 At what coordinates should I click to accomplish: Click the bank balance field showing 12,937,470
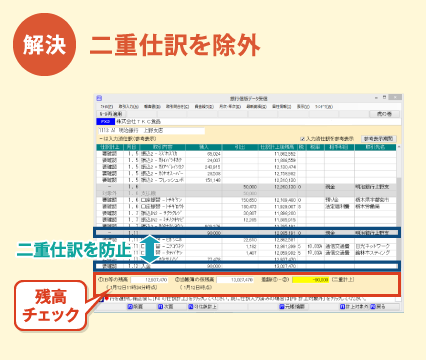tap(149, 280)
